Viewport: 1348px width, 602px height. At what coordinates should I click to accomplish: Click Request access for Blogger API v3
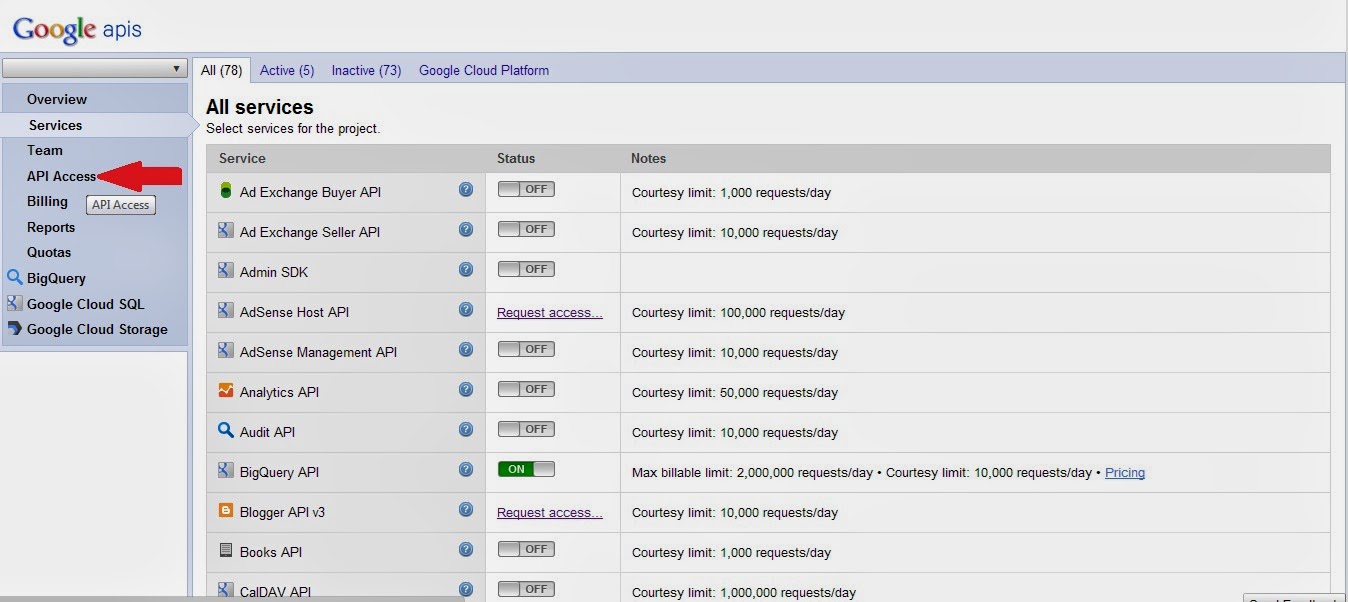coord(550,512)
